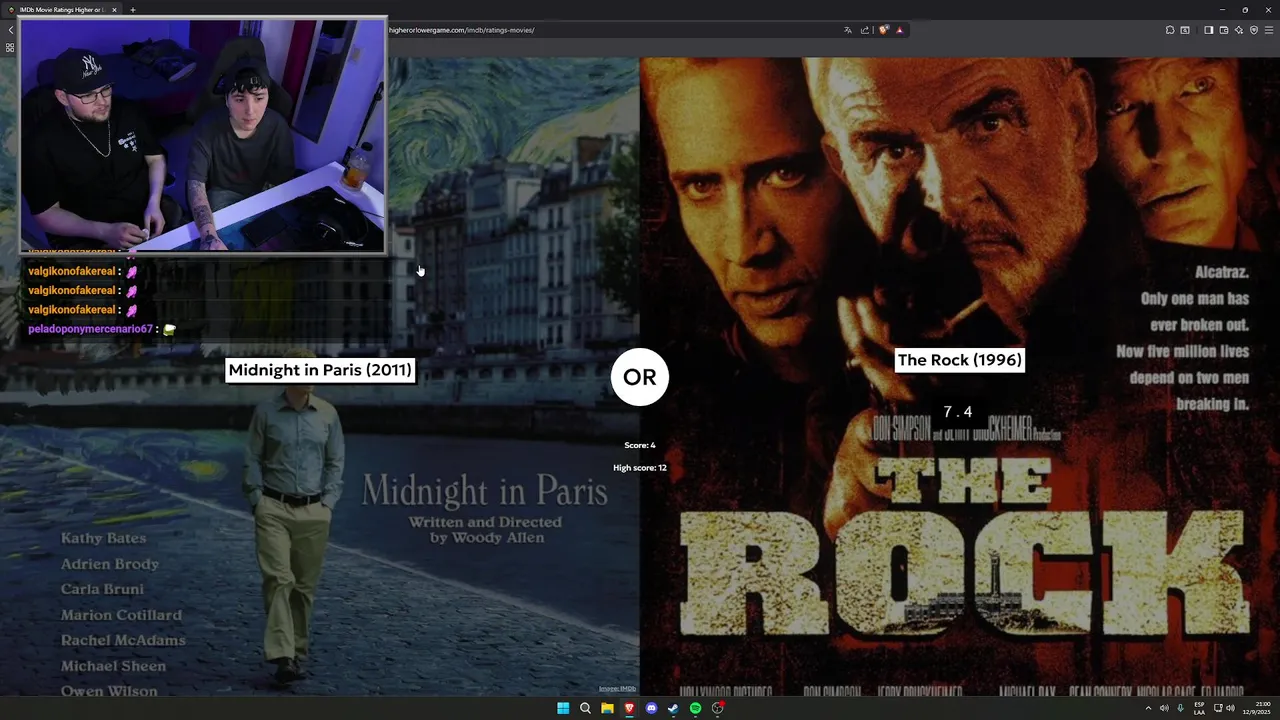
Task: Minimize the browser window
Action: pyautogui.click(x=1221, y=10)
